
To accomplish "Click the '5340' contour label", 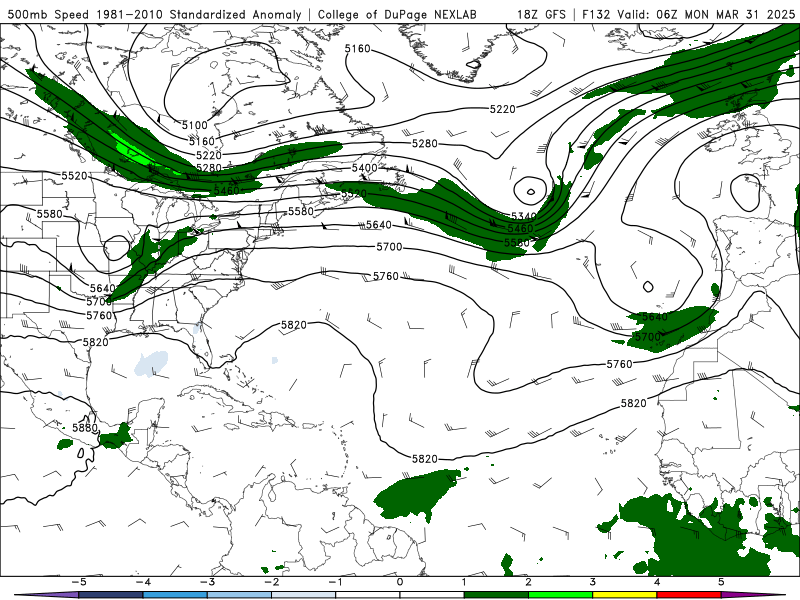I will click(523, 216).
